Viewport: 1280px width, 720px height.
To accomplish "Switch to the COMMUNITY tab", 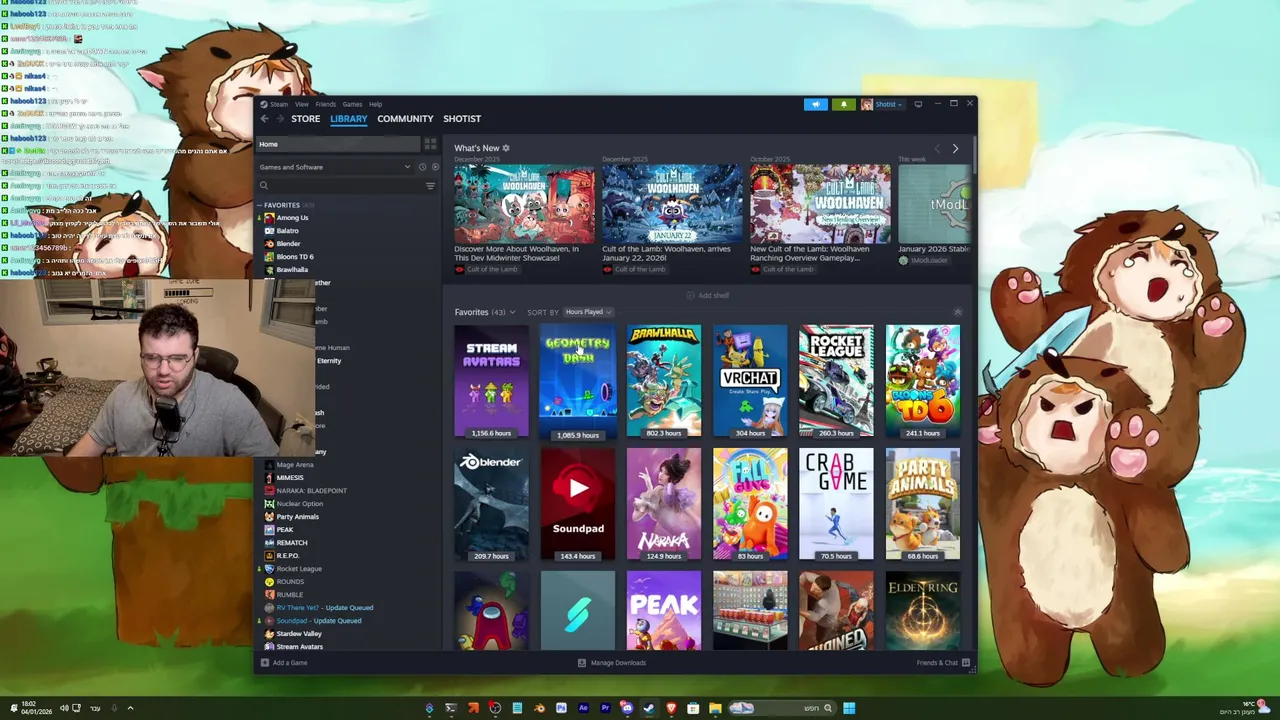I will pyautogui.click(x=405, y=119).
